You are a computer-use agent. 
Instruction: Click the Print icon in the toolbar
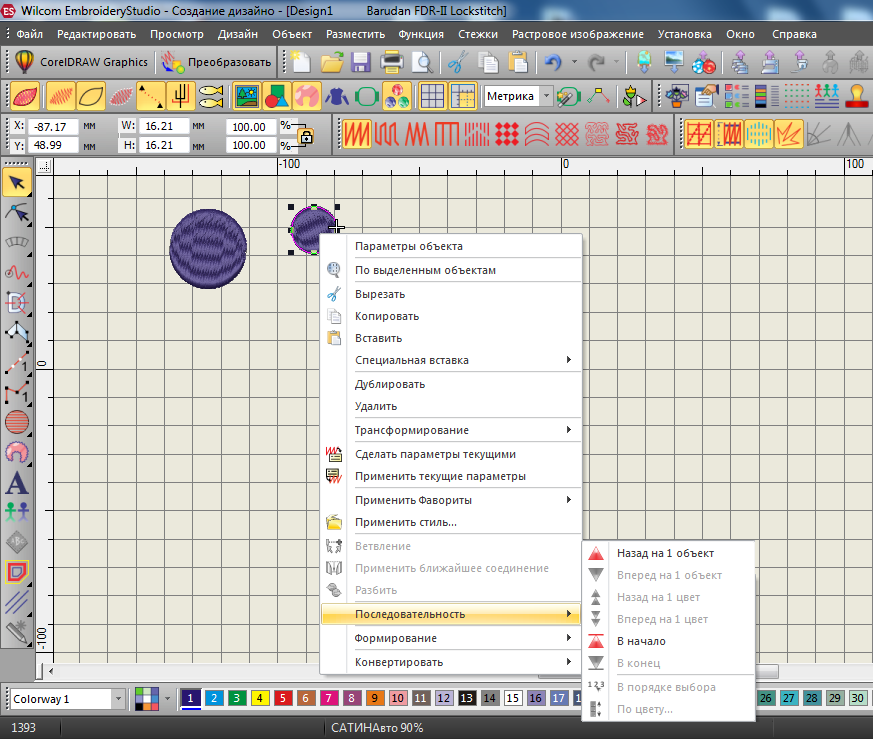tap(393, 62)
